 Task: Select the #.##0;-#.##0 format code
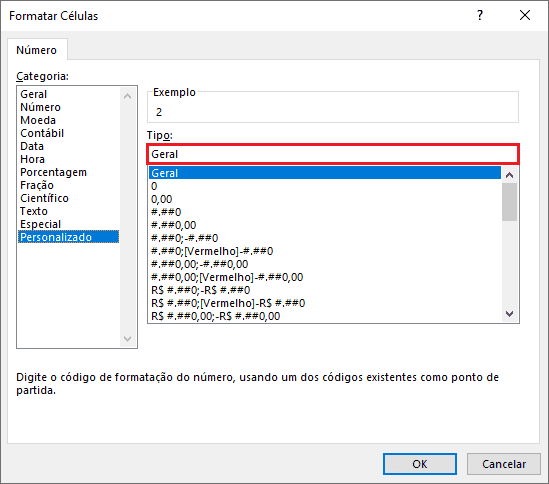(325, 238)
